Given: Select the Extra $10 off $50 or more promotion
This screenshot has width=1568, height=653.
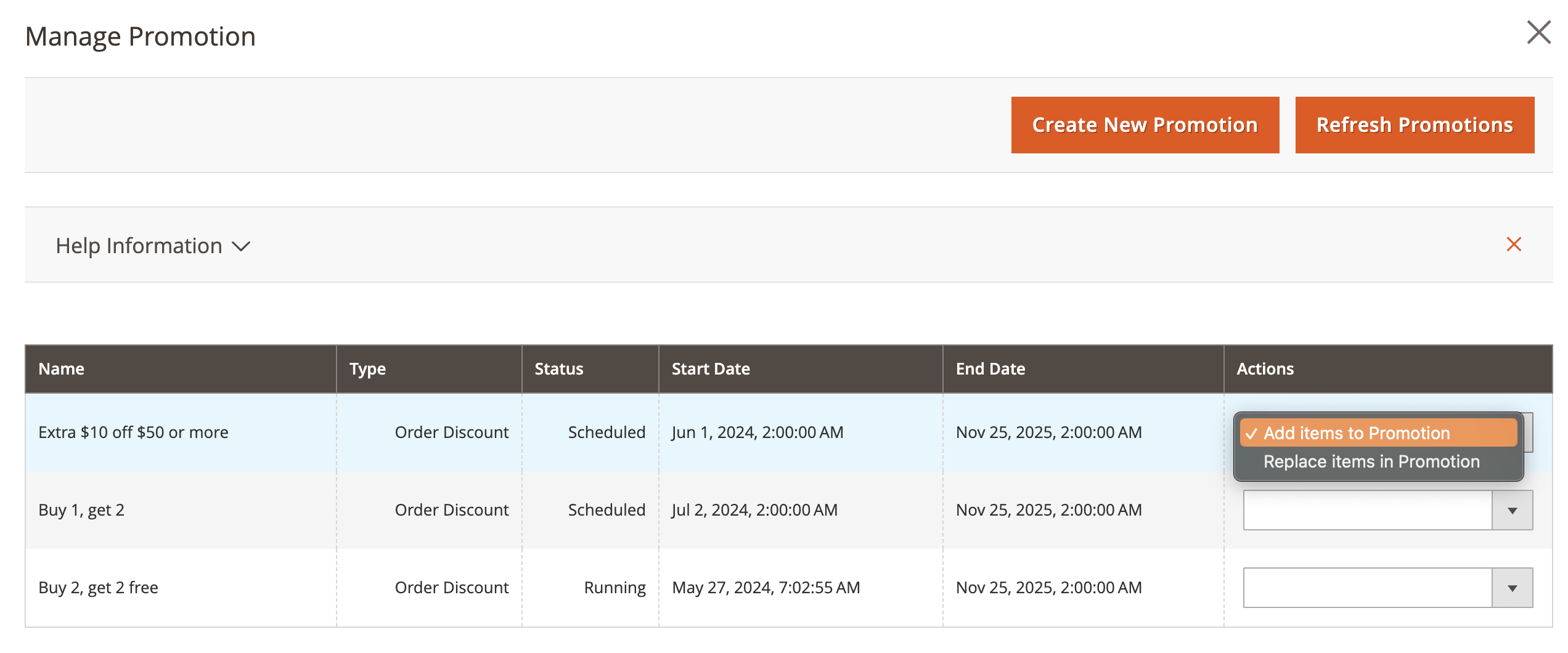Looking at the screenshot, I should tap(133, 432).
